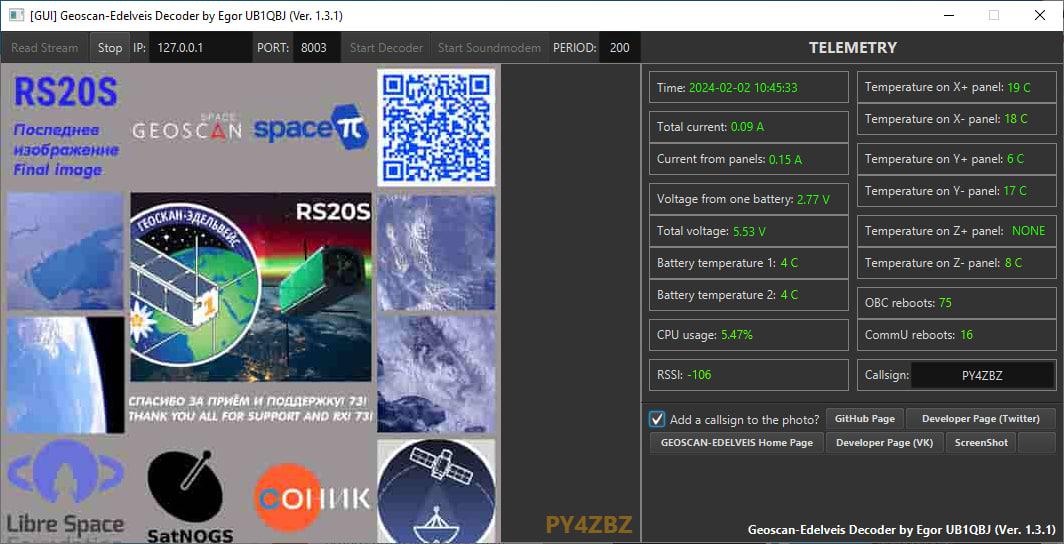Toggle Add a callsign to the photo checkbox
Image resolution: width=1064 pixels, height=544 pixels.
tap(656, 419)
